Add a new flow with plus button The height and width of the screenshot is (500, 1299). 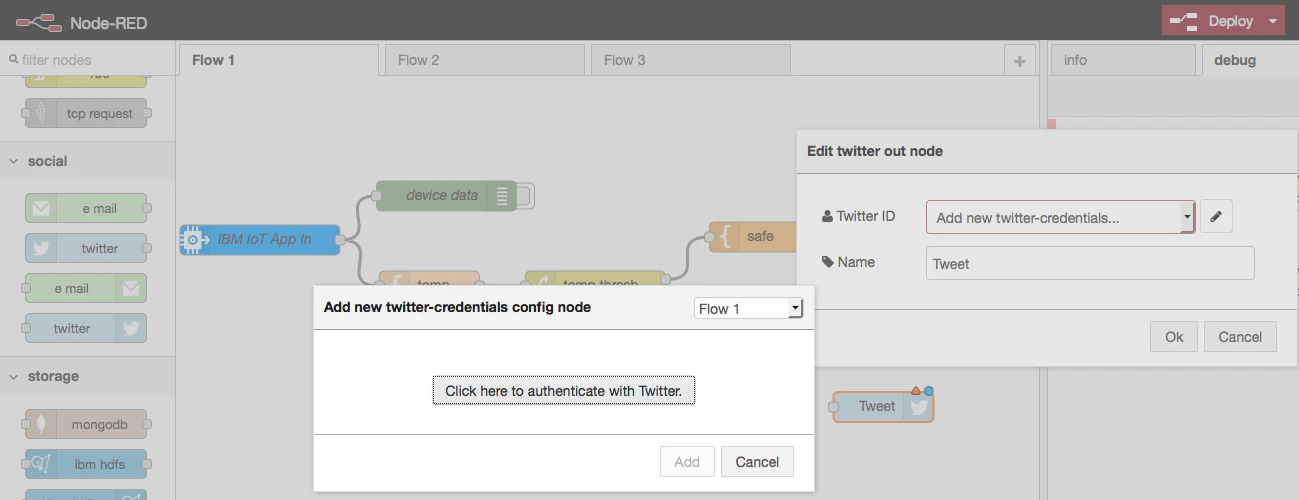[1019, 61]
